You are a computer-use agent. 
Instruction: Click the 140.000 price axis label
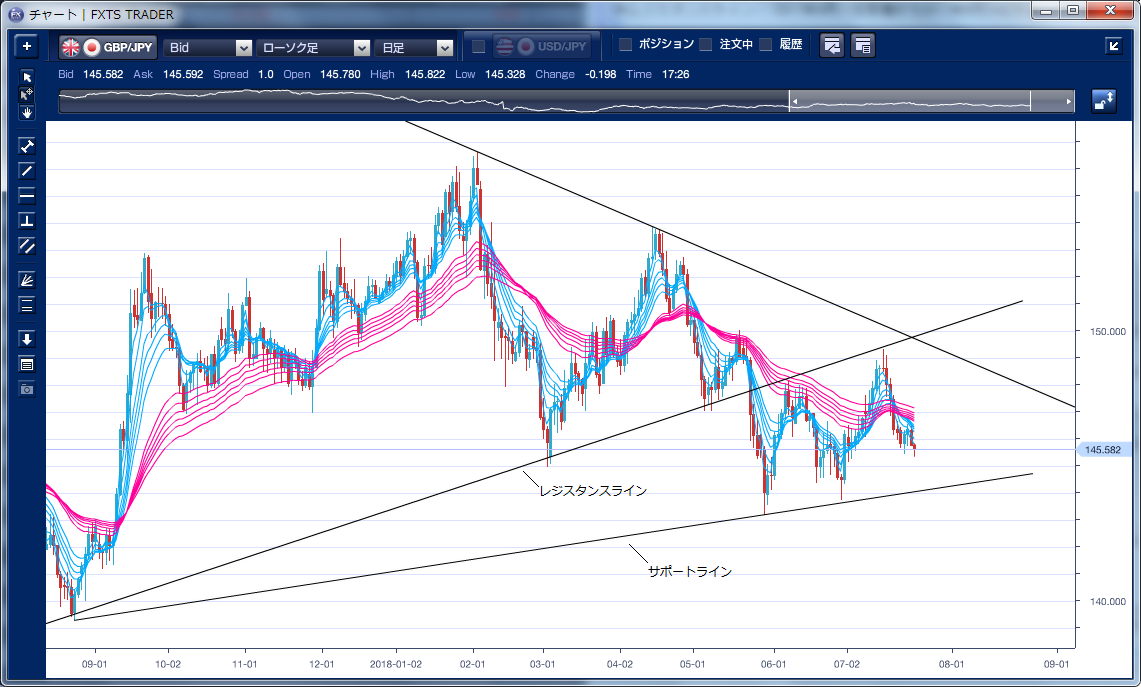pos(1108,602)
